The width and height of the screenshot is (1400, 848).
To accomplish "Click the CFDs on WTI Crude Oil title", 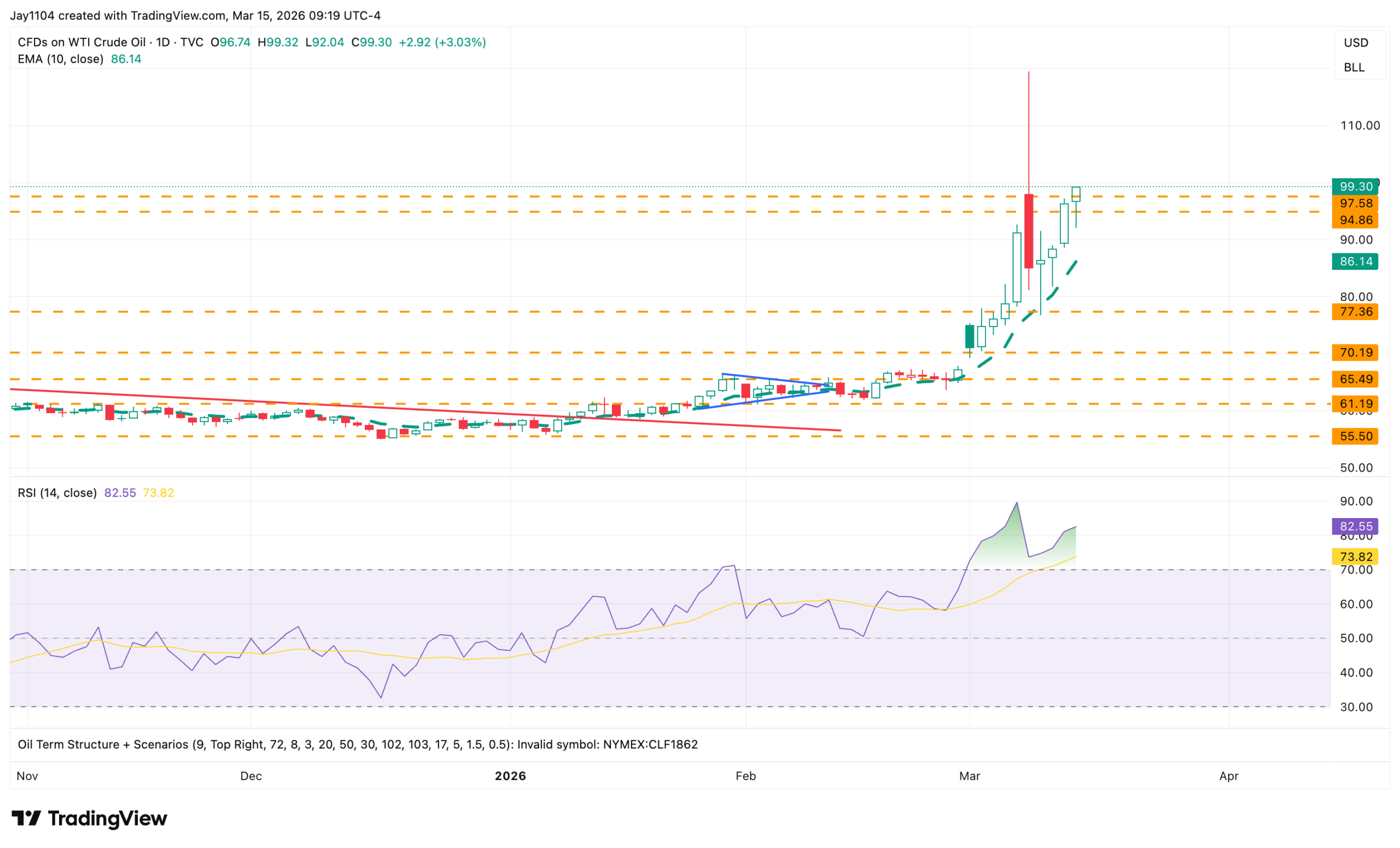I will [81, 43].
